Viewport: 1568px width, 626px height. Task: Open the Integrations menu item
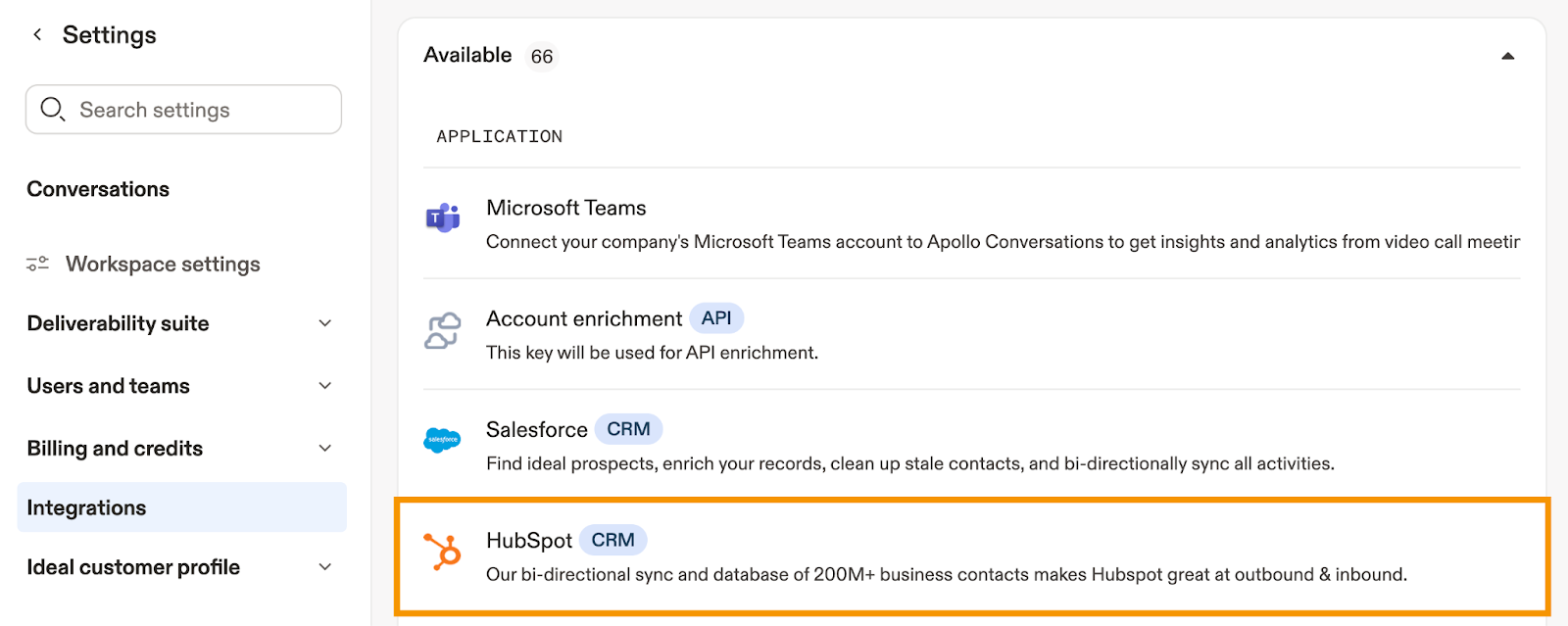(86, 507)
